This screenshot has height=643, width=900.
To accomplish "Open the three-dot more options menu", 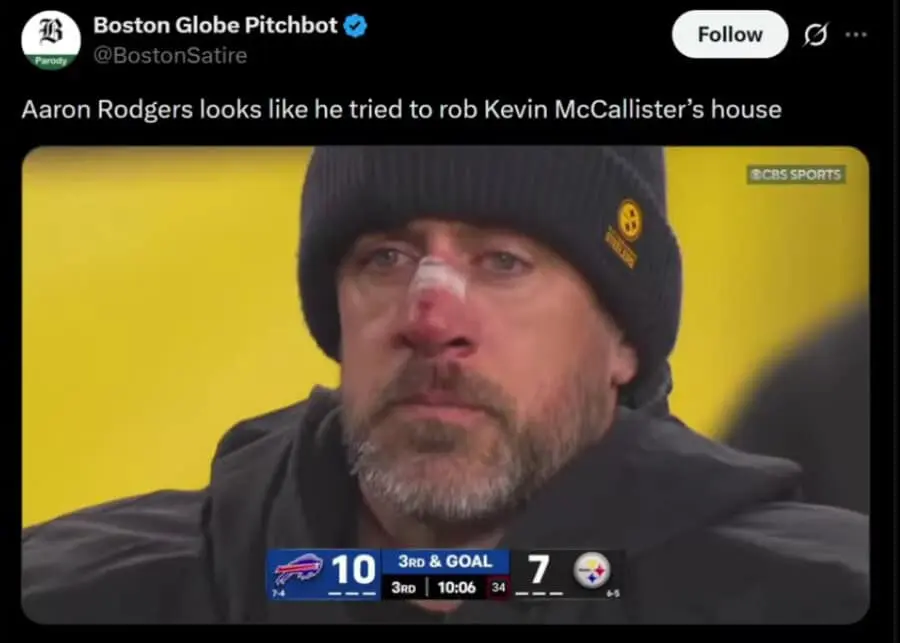I will click(856, 35).
